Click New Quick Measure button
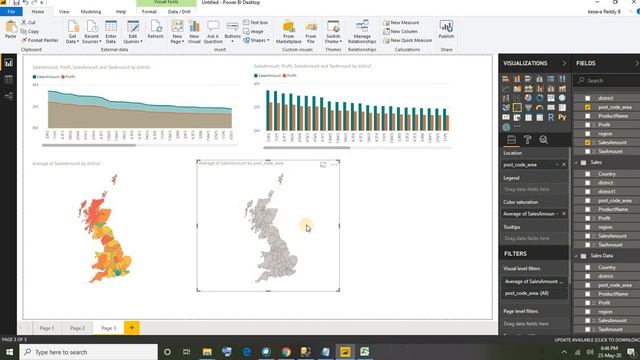640x360 pixels. [x=407, y=40]
